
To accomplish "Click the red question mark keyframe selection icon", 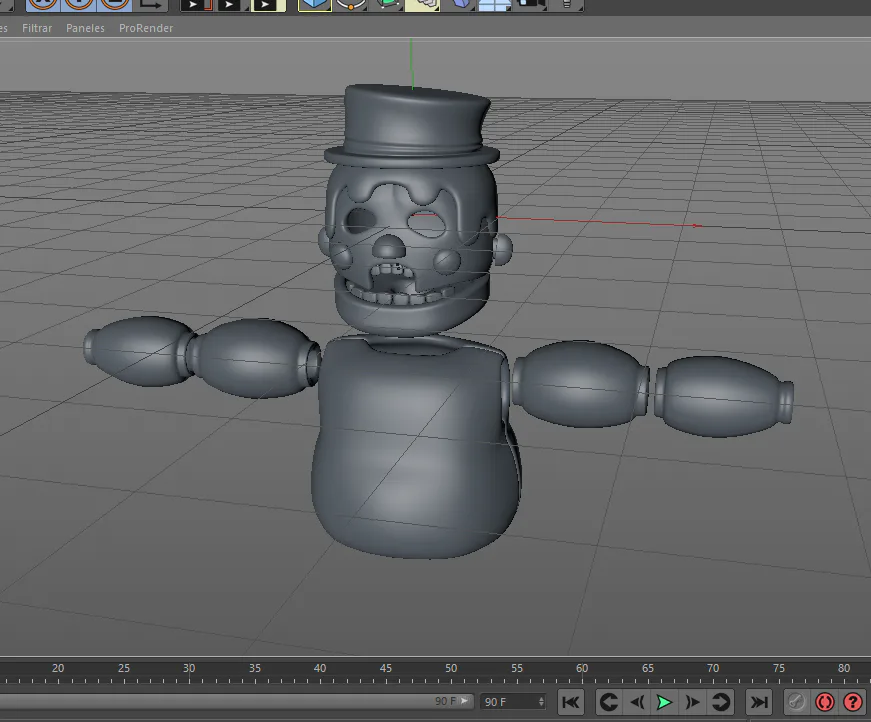I will [x=853, y=702].
